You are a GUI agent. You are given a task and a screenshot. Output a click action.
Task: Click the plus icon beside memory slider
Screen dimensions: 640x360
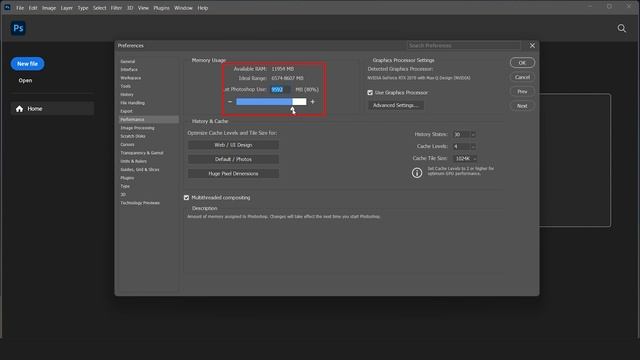(313, 102)
